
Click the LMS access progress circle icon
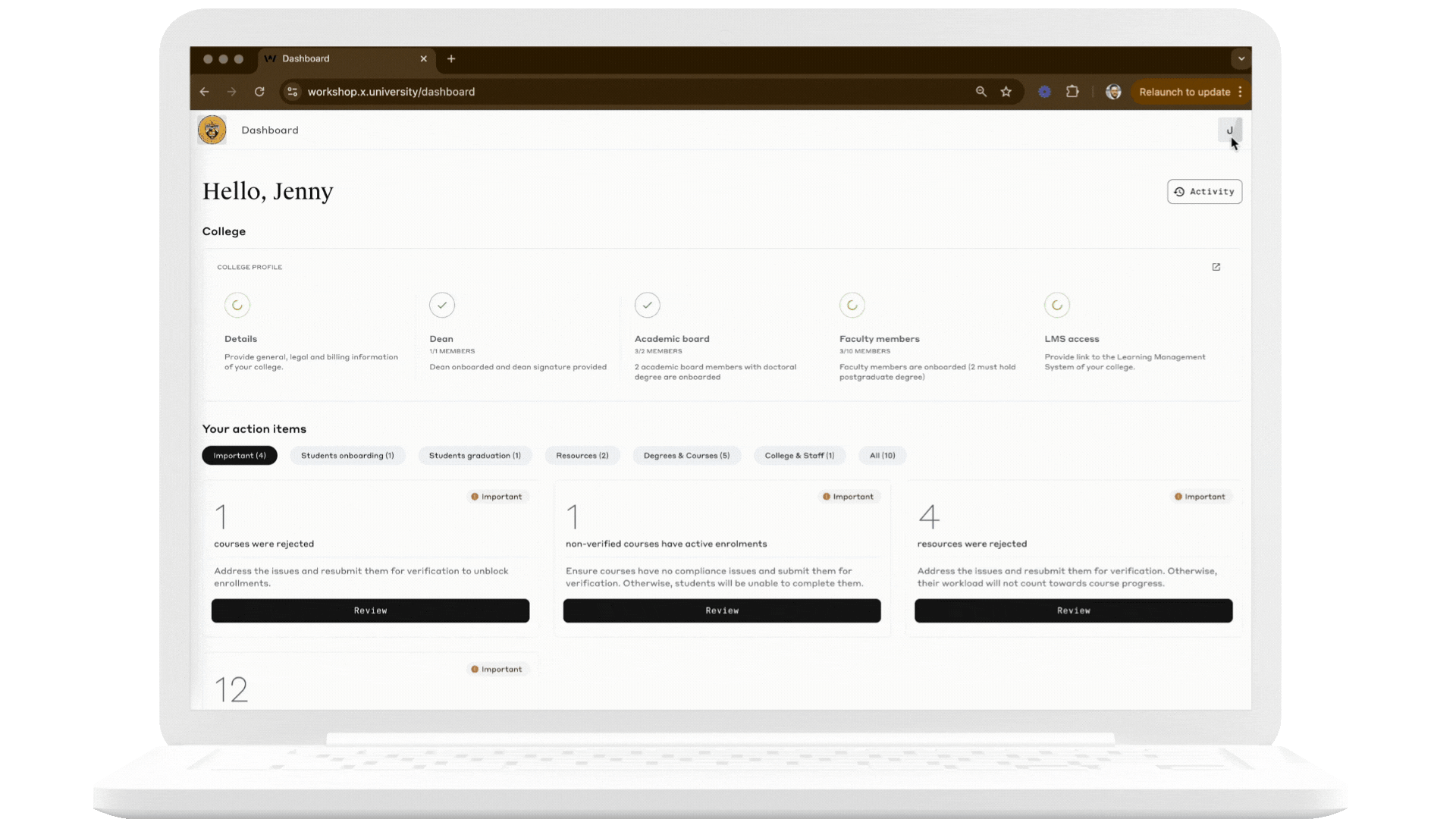pos(1057,305)
